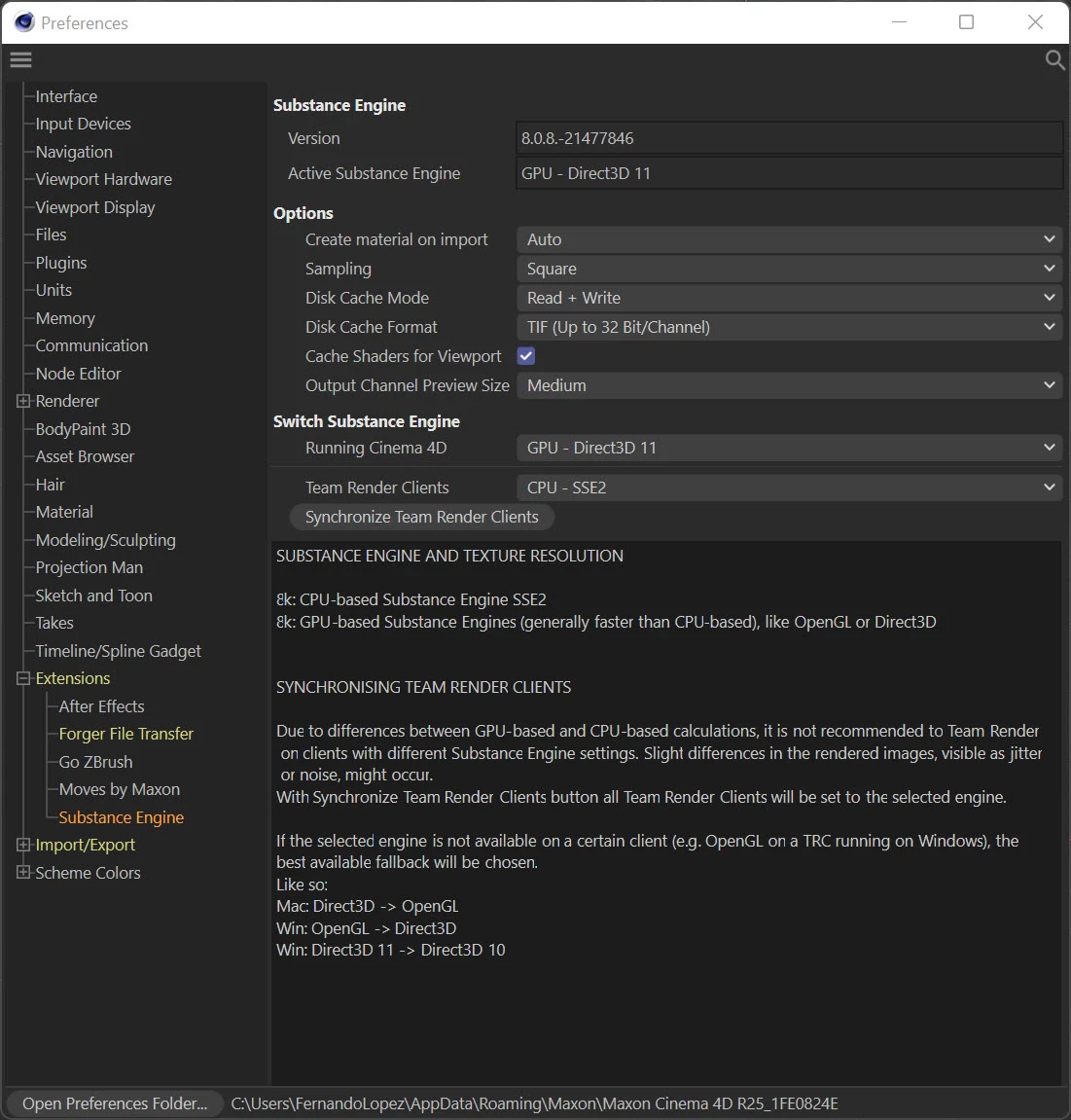Screen dimensions: 1071x1120
Task: Open Team Render Clients engine dropdown
Action: click(x=790, y=488)
